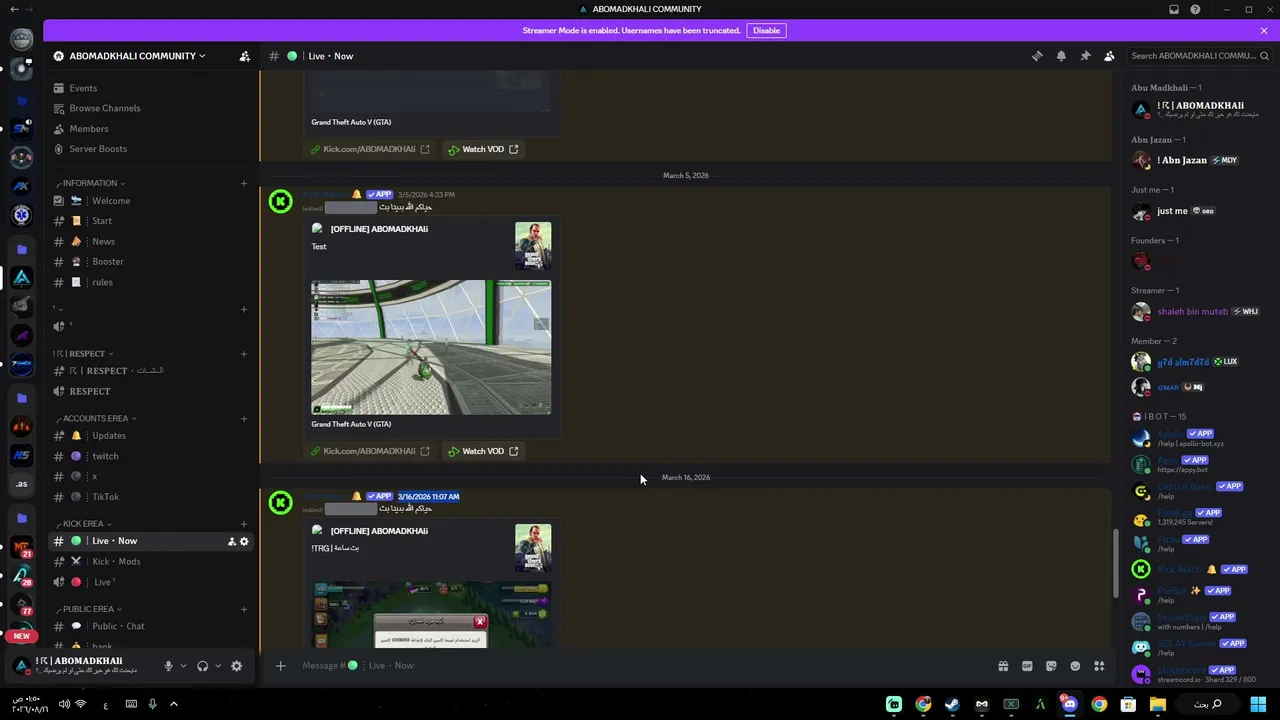Close the Streamer Mode banner
The width and height of the screenshot is (1280, 720).
coord(1264,31)
